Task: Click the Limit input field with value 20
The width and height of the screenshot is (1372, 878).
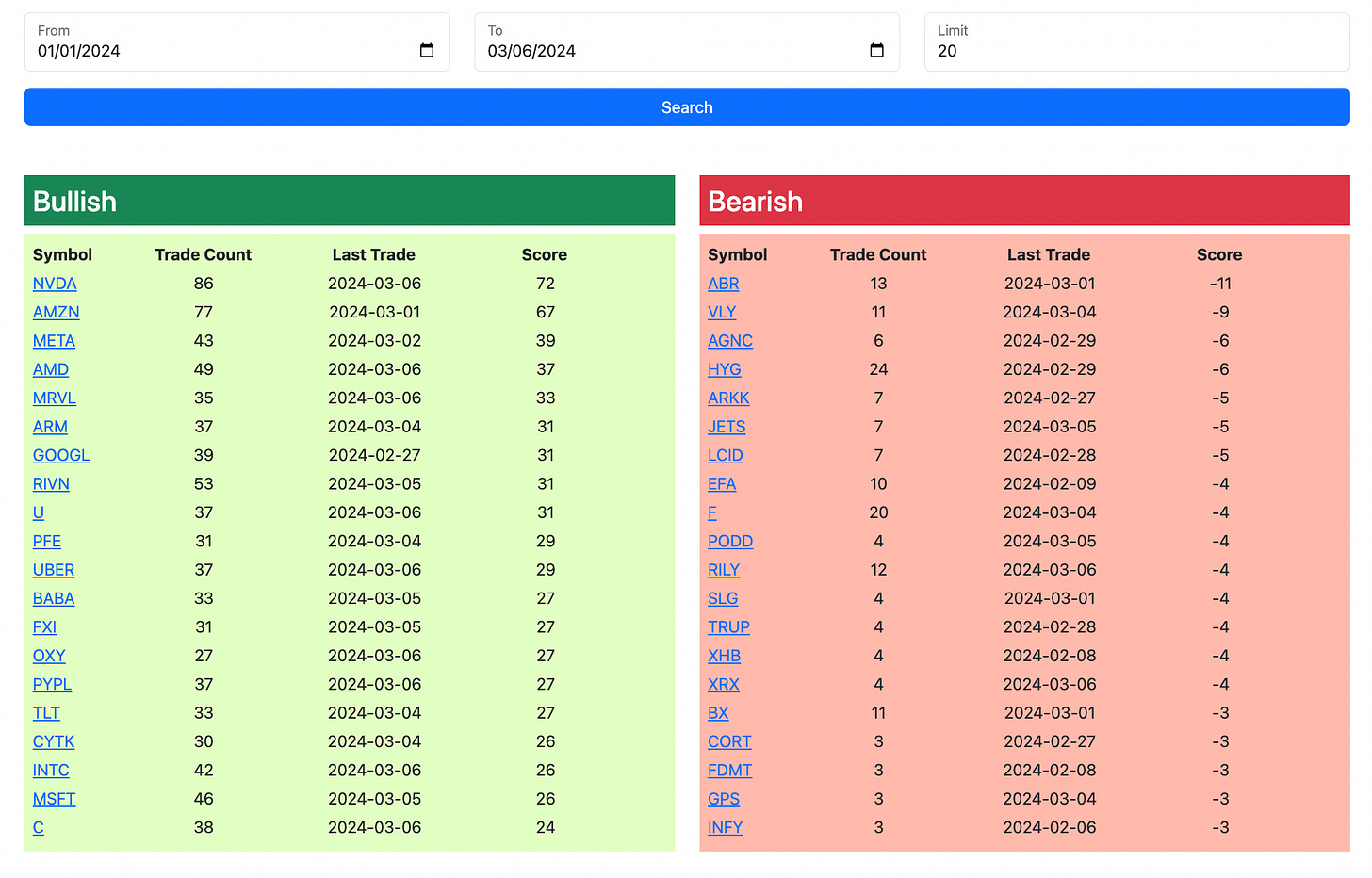Action: point(1137,42)
